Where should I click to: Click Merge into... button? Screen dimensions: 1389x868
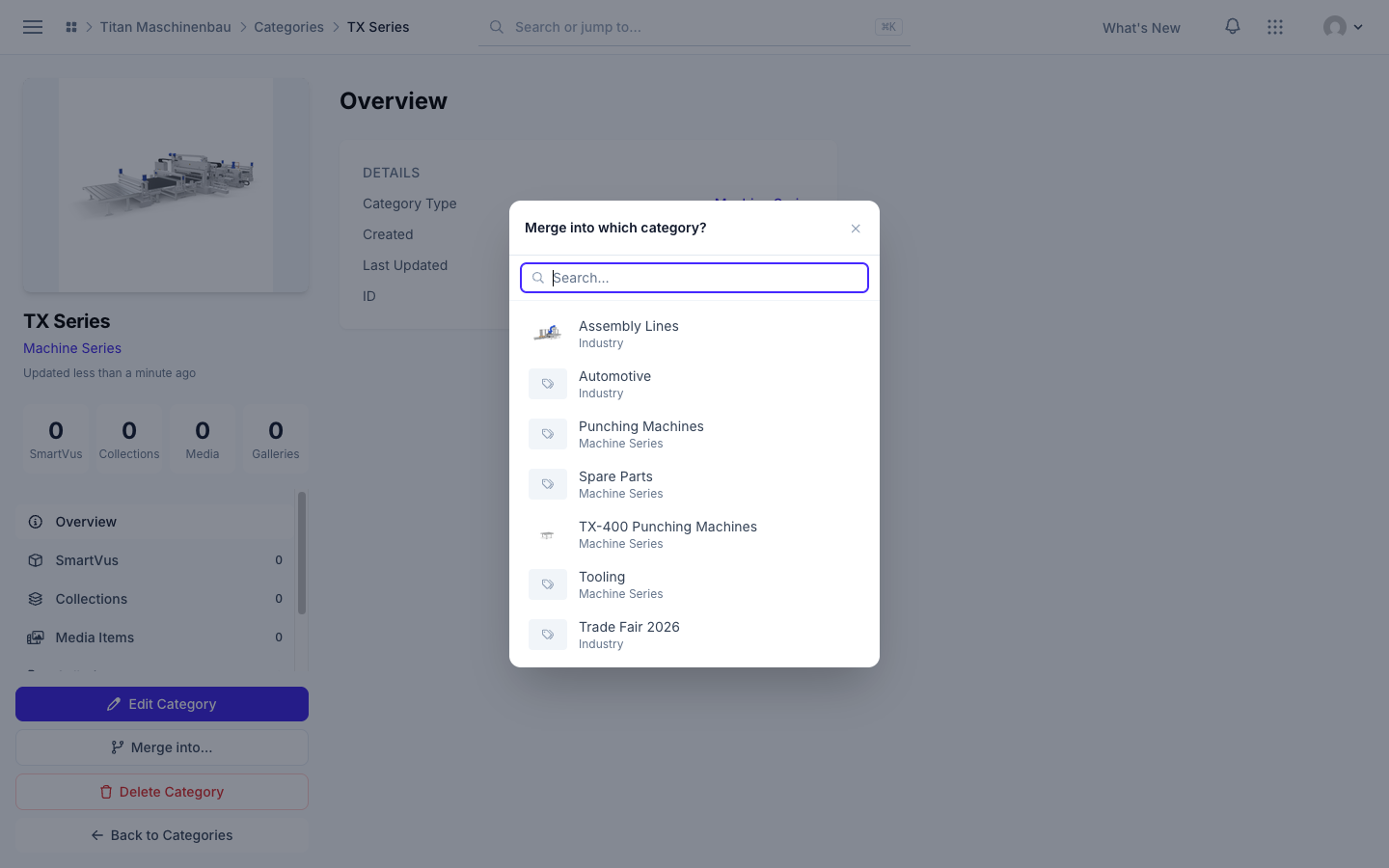[162, 747]
